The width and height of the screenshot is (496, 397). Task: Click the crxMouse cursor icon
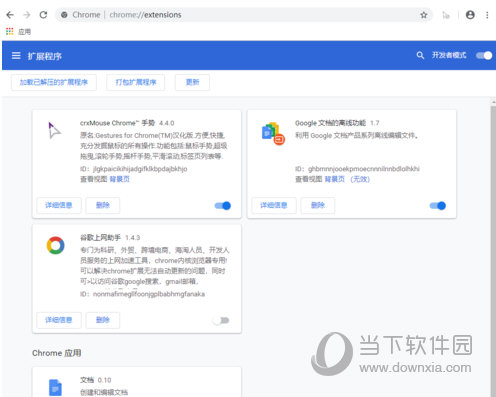pos(54,130)
